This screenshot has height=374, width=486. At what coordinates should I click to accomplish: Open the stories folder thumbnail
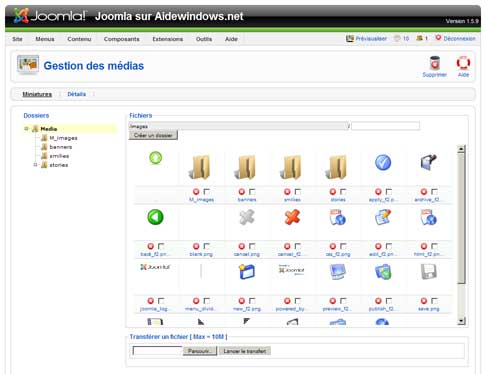(337, 167)
